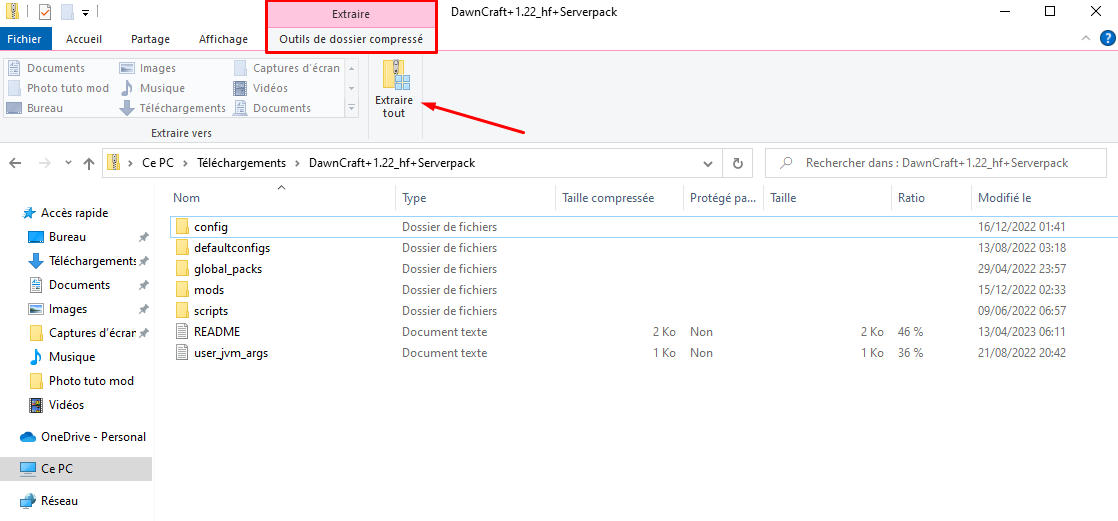Select the global_packs folder
Image resolution: width=1118 pixels, height=521 pixels.
click(220, 269)
